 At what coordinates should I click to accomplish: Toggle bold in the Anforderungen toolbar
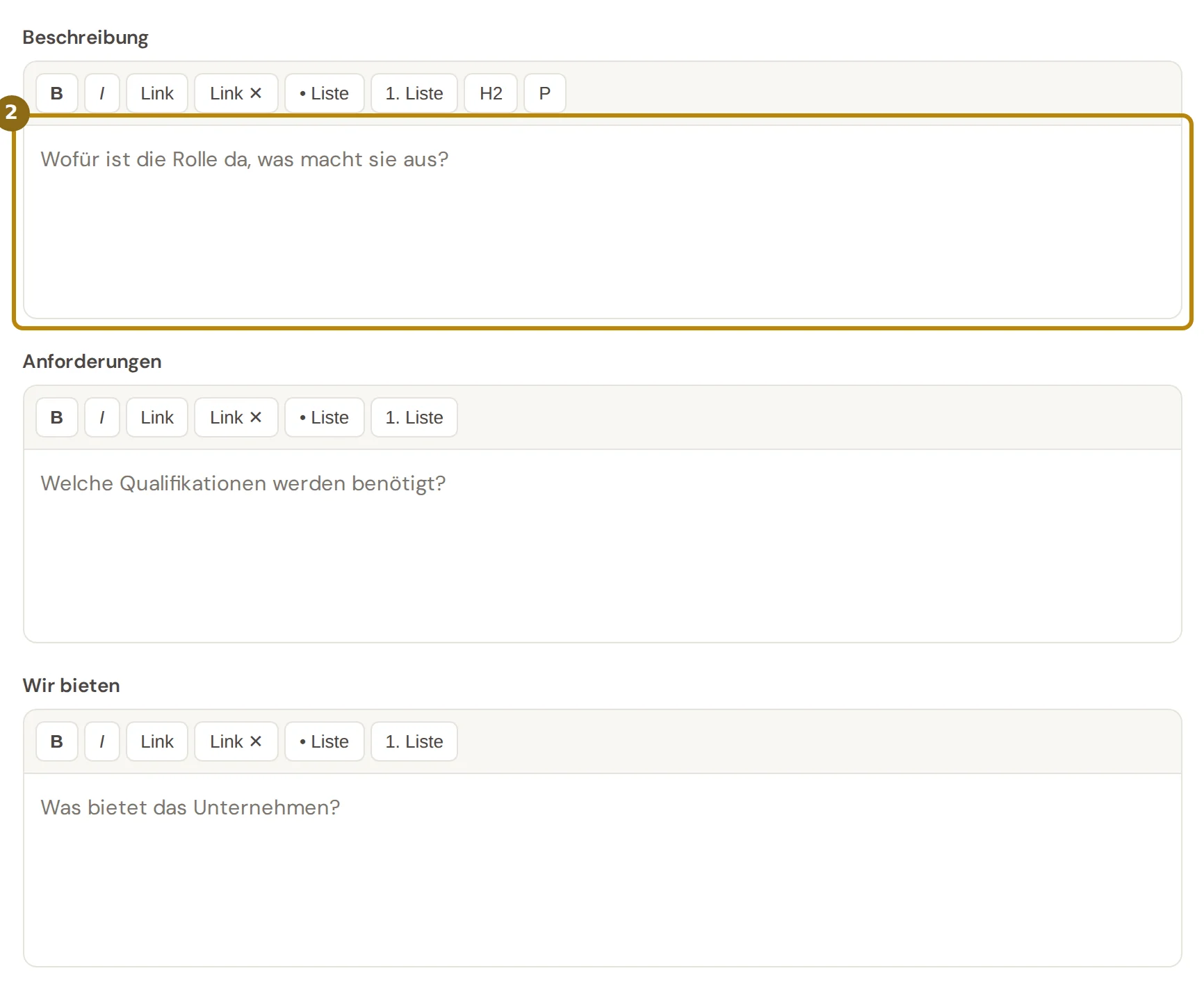click(x=57, y=417)
